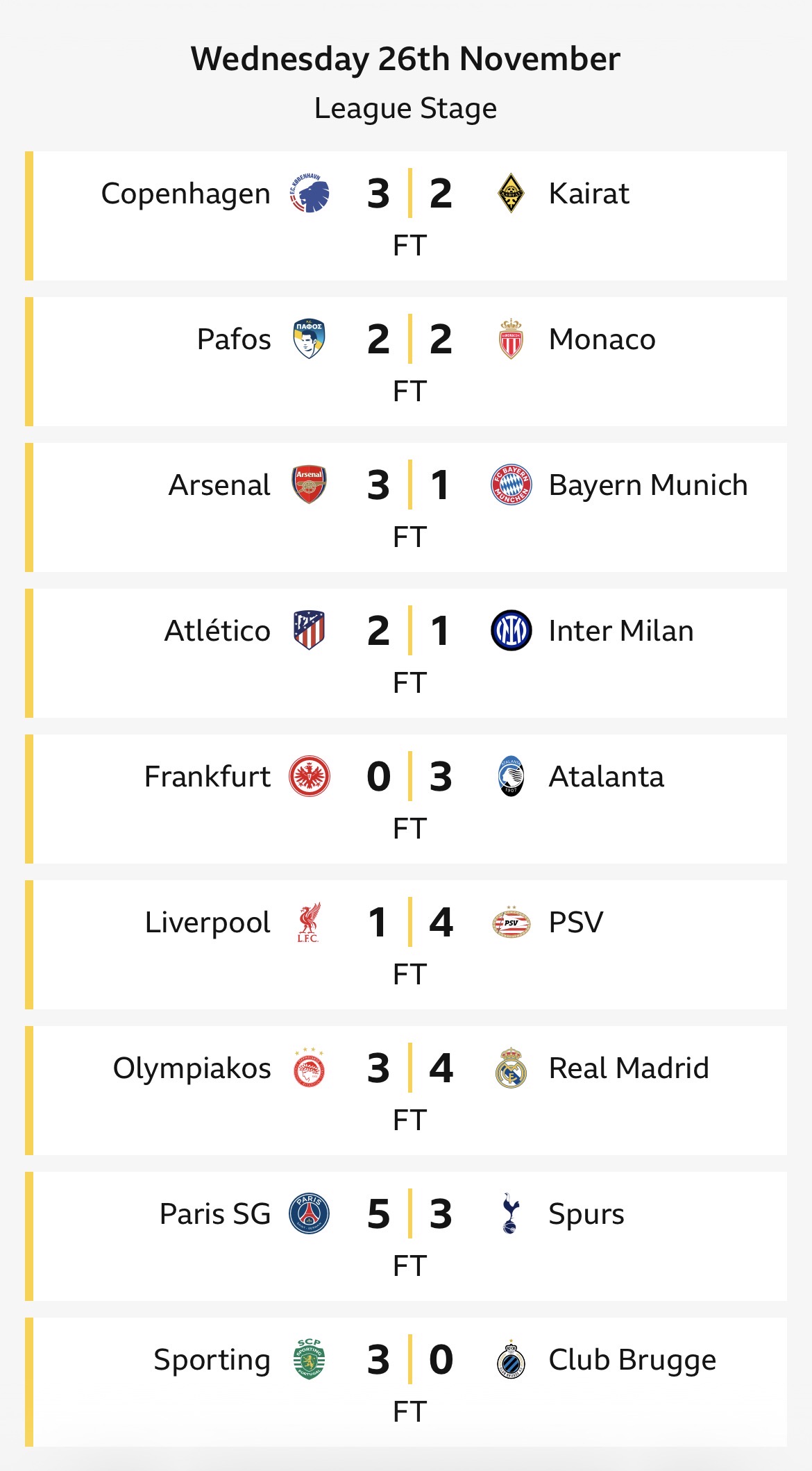The image size is (812, 1471).
Task: Tap the Real Madrid crest
Action: coord(511,1068)
